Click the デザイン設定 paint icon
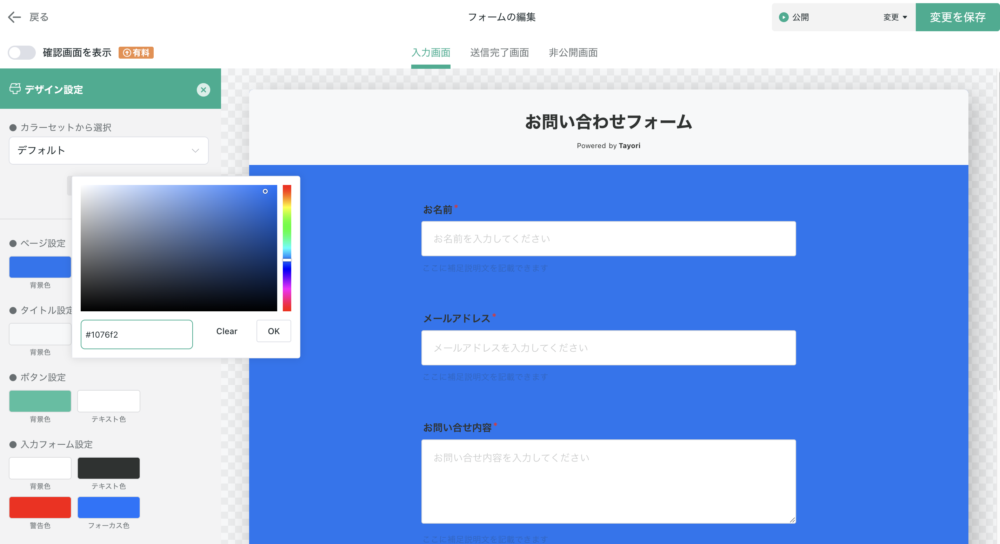Screen dimensions: 1000x544 [15, 89]
